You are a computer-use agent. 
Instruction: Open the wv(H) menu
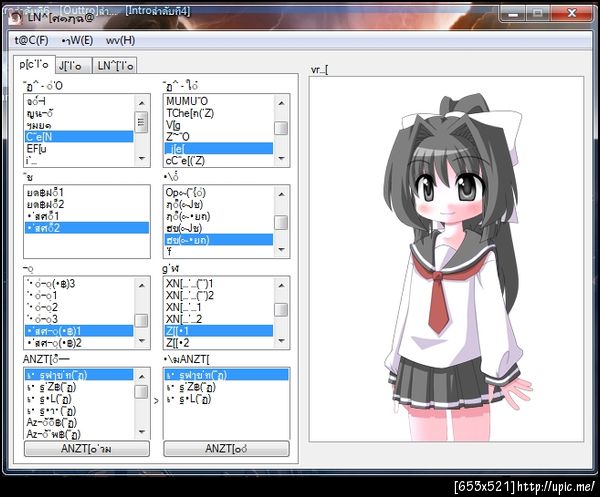(x=121, y=40)
